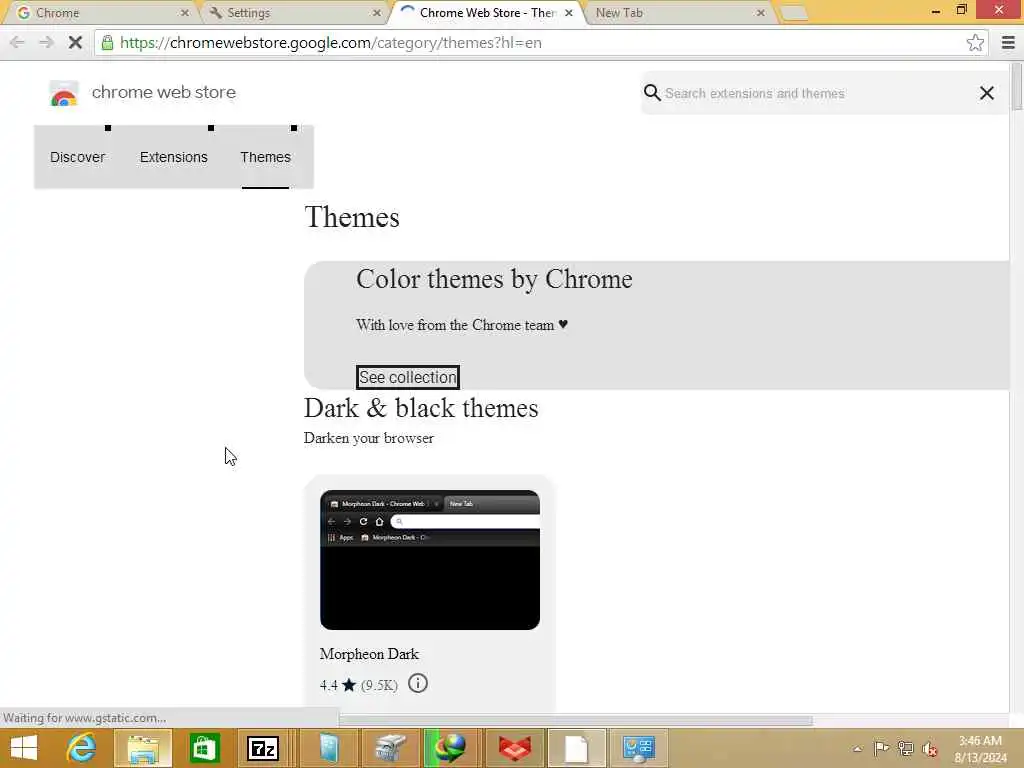
Task: Open Windows Store taskbar icon
Action: pos(204,748)
